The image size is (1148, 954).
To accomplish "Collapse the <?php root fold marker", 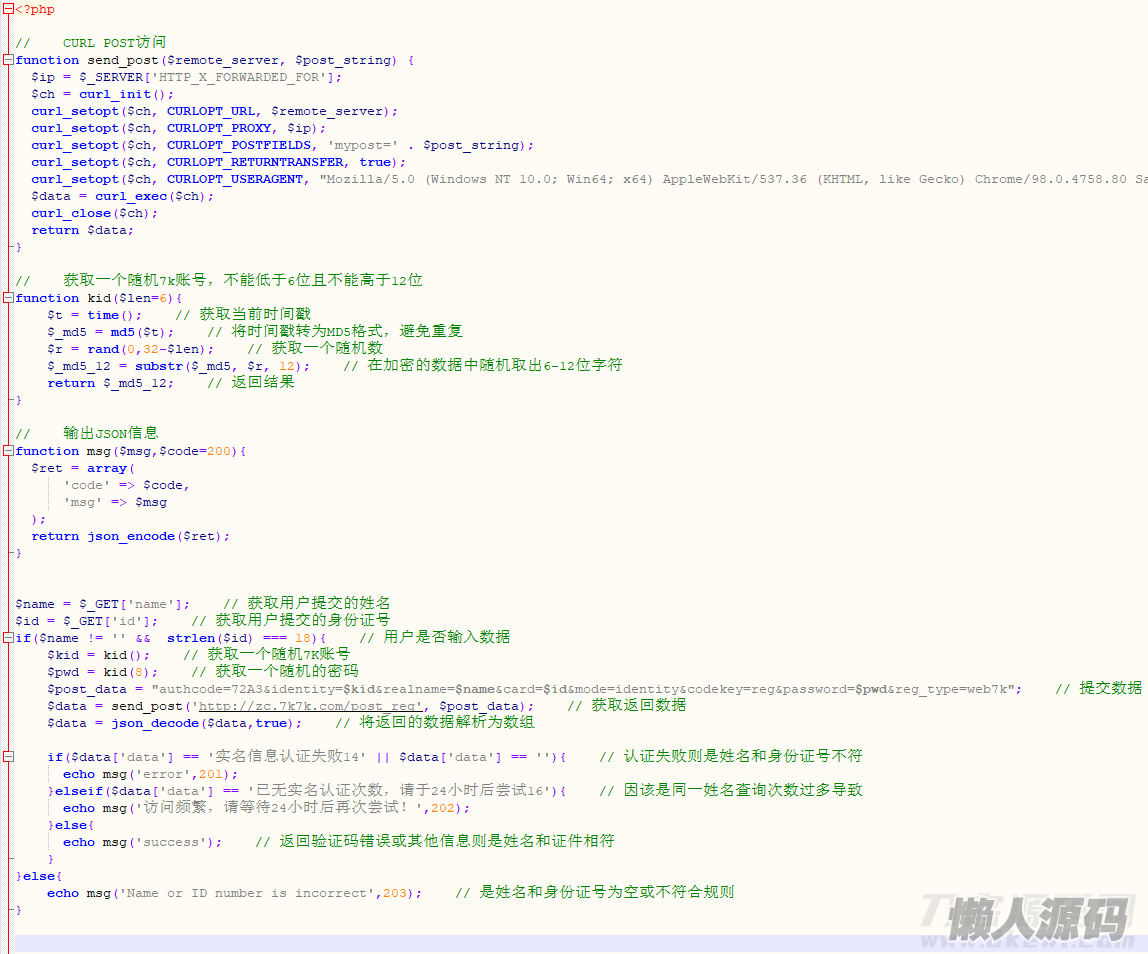I will tap(8, 9).
